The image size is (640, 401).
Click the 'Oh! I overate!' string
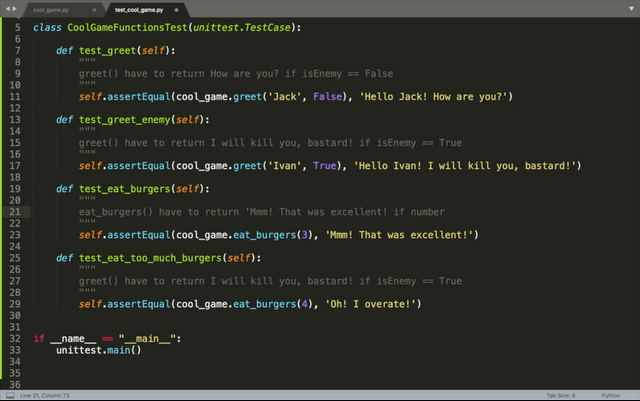pos(368,304)
